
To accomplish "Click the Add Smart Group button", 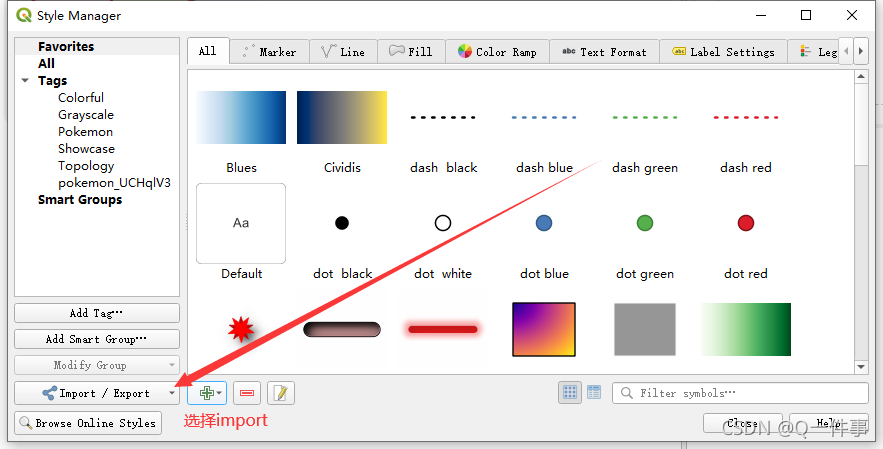I will click(97, 339).
